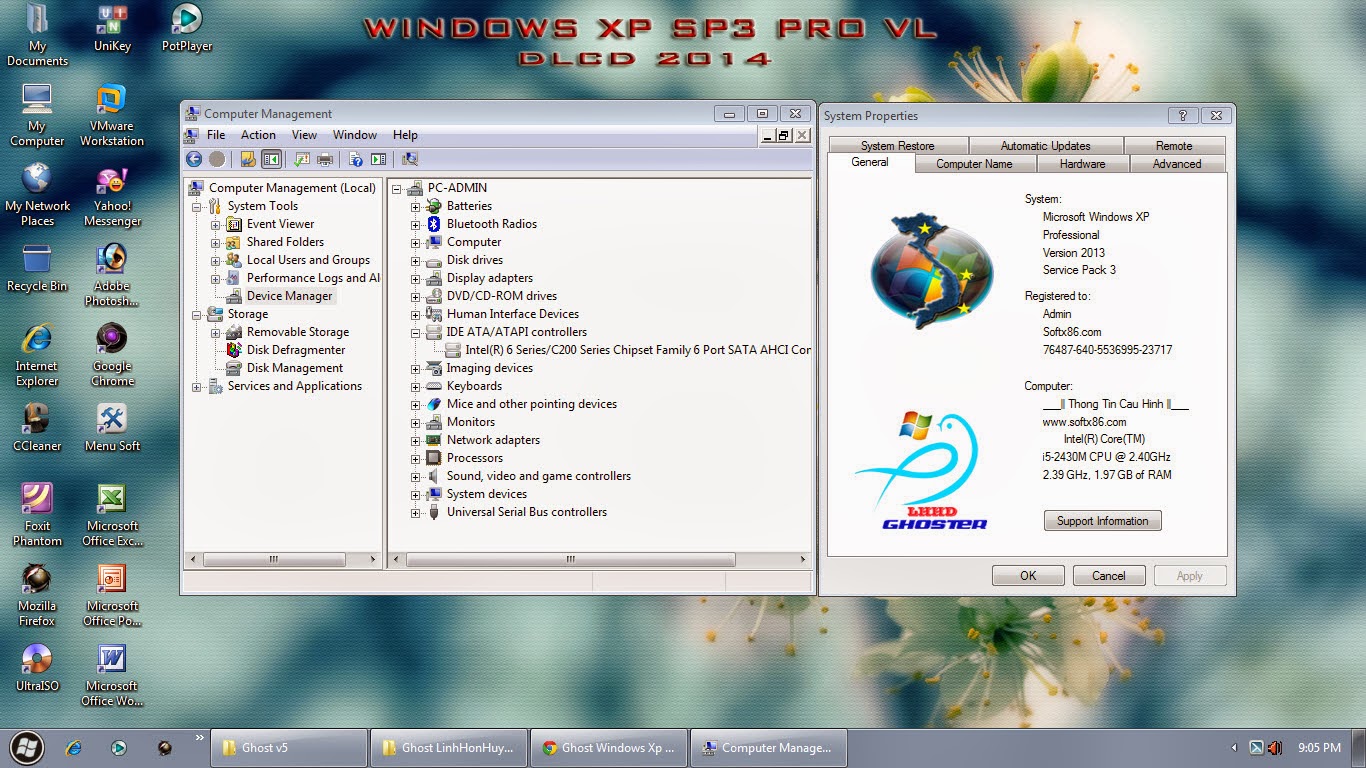
Task: Click right arrow of console tree scrollbar
Action: click(373, 560)
